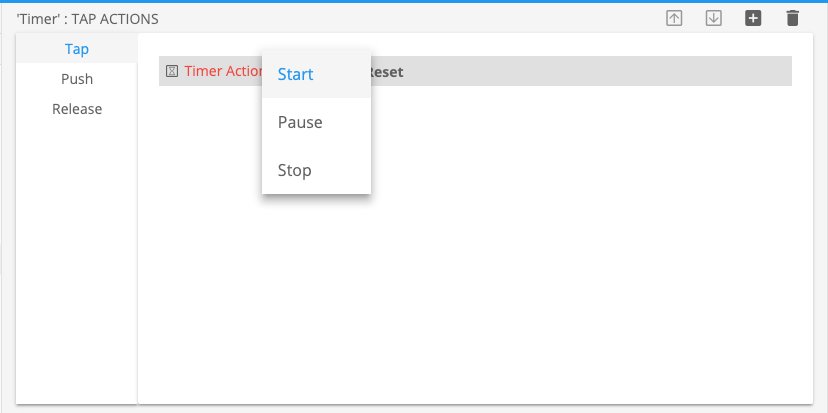
Task: Delete the action with trash icon
Action: [792, 18]
